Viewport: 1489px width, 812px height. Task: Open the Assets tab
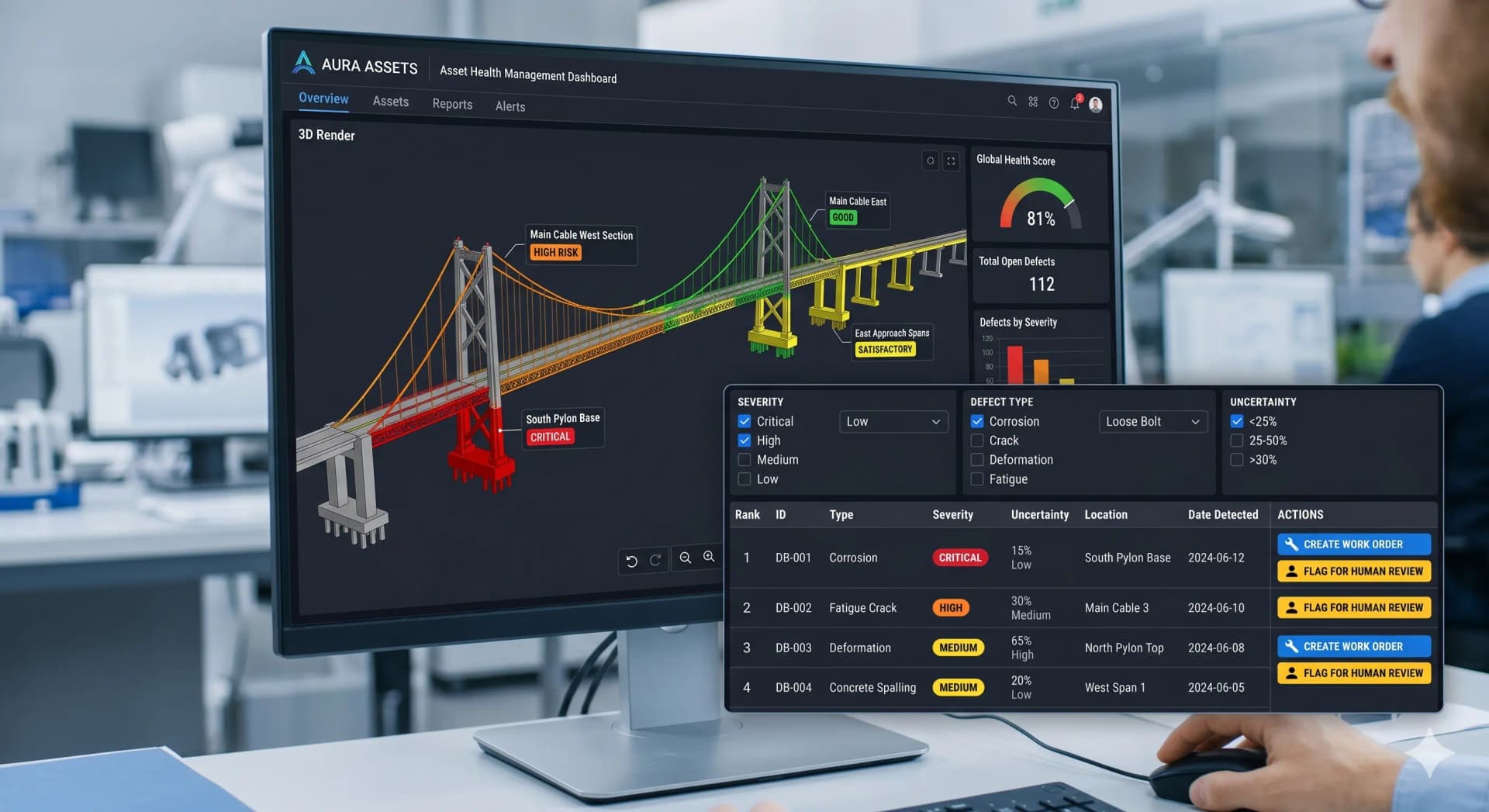tap(390, 102)
